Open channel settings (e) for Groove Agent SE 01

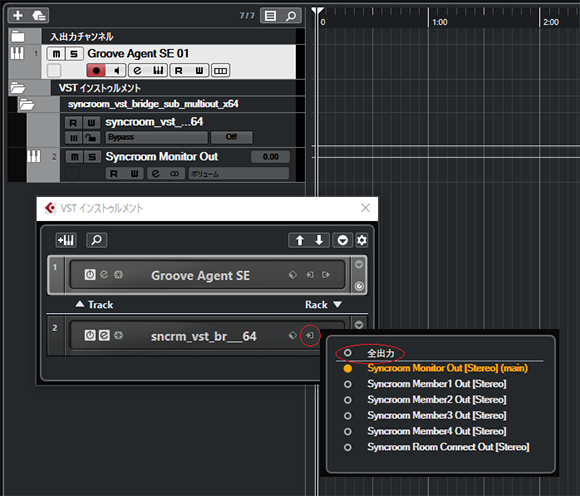click(x=138, y=70)
